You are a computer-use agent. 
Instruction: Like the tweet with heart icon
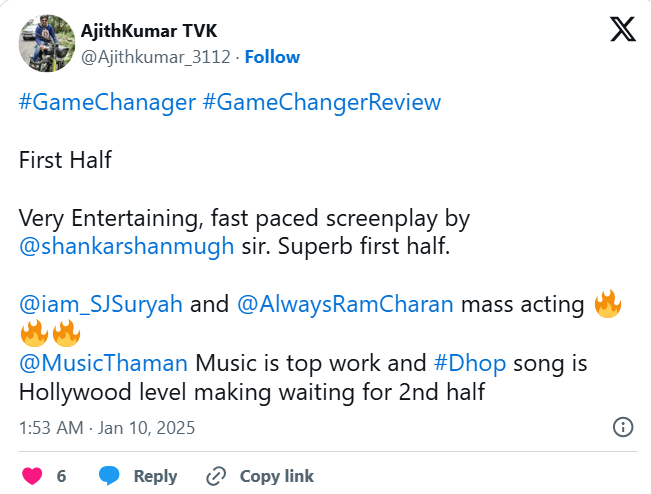[x=31, y=476]
